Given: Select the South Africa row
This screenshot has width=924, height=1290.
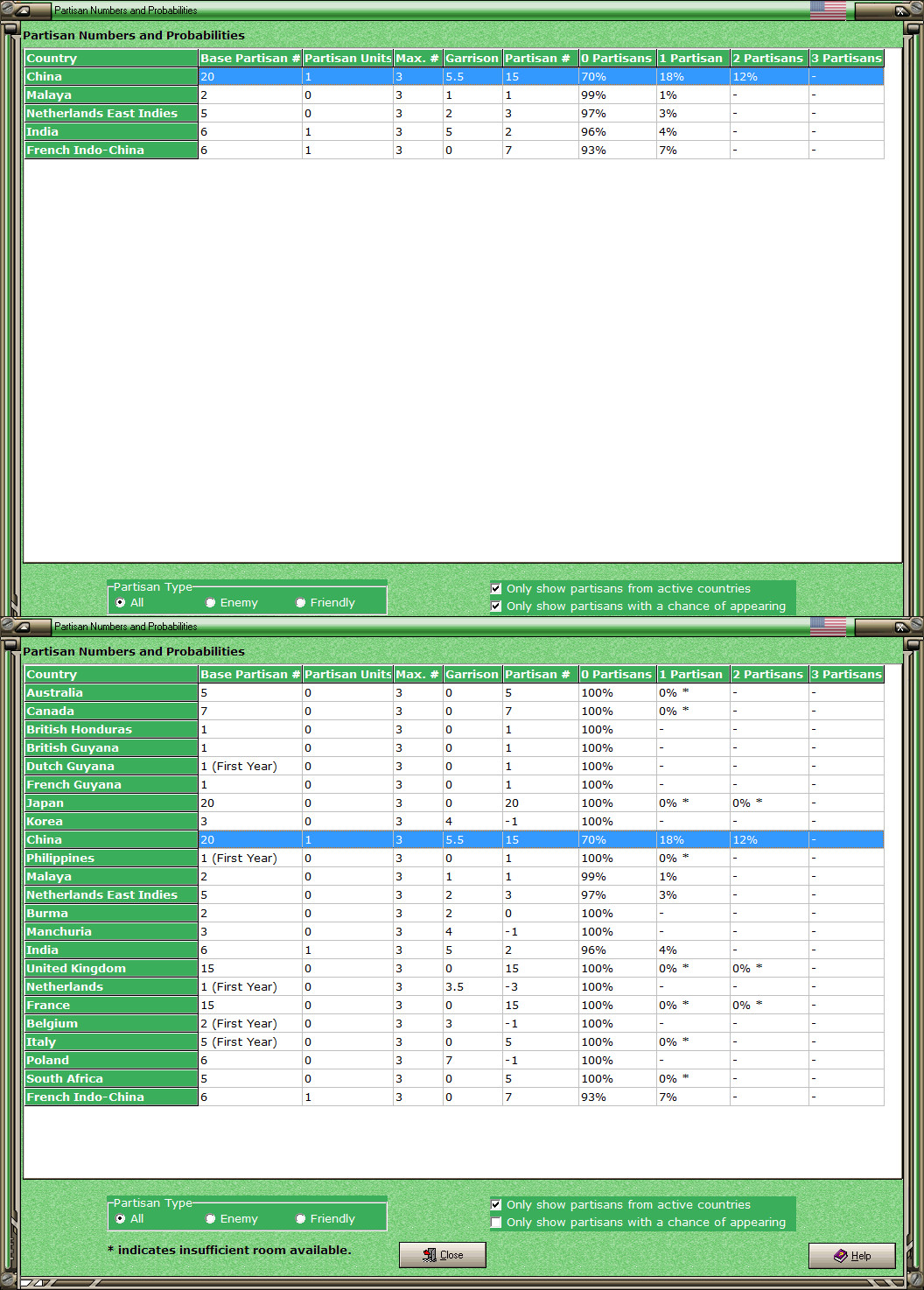Looking at the screenshot, I should [454, 1079].
